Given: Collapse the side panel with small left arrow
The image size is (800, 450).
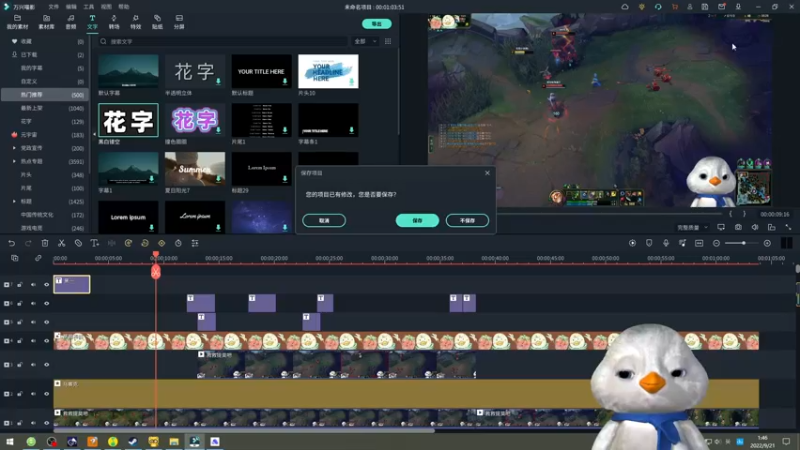Looking at the screenshot, I should 94,134.
